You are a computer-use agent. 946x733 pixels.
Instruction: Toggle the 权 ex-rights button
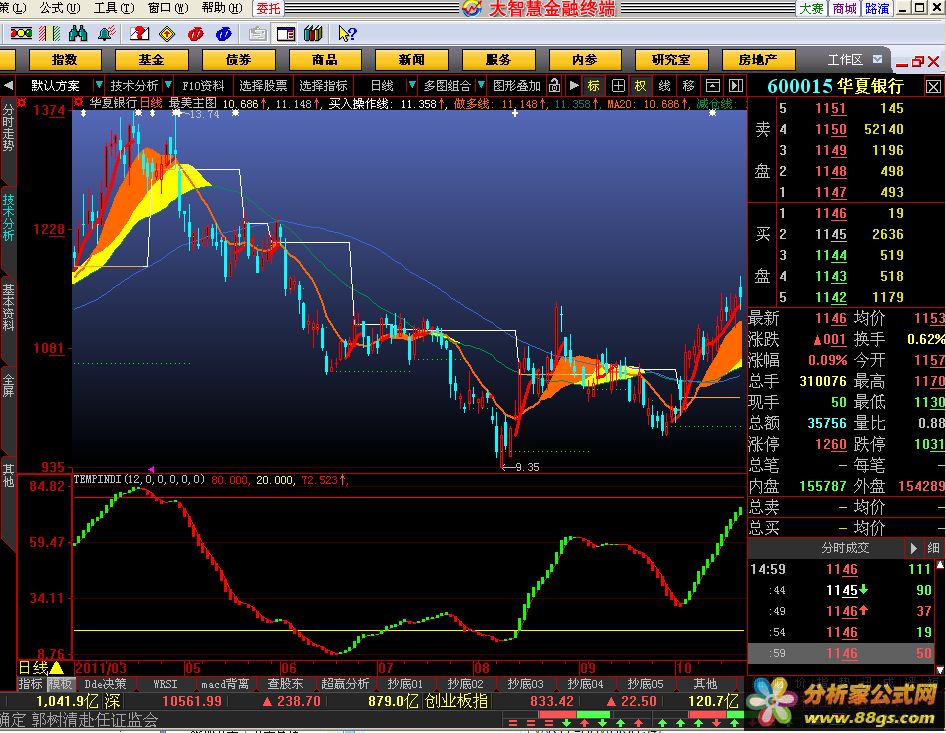640,86
